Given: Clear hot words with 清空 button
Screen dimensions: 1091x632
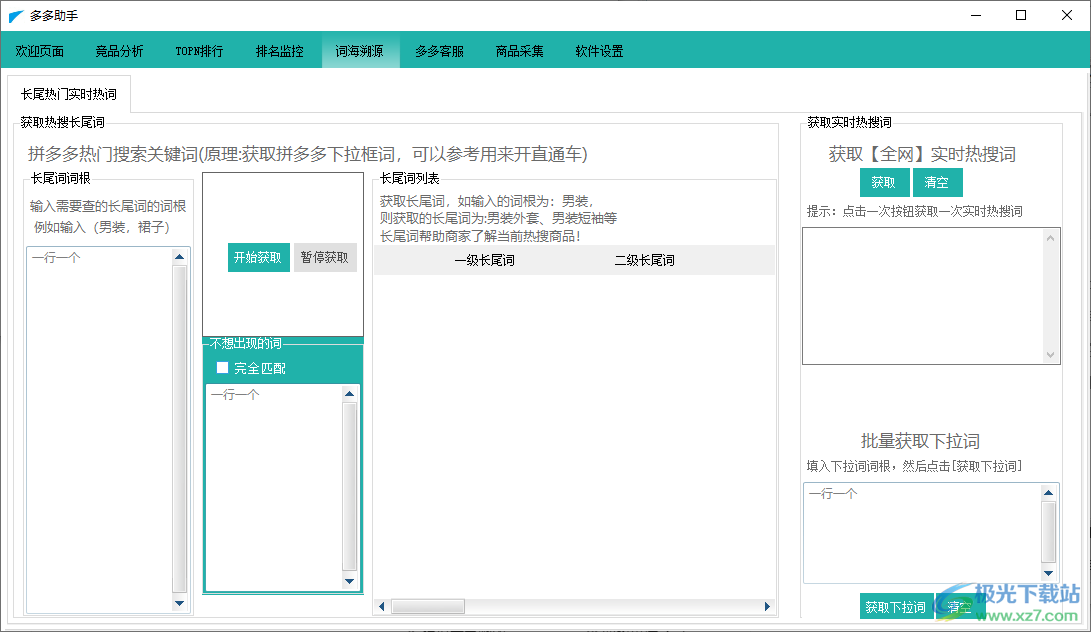Looking at the screenshot, I should coord(937,182).
